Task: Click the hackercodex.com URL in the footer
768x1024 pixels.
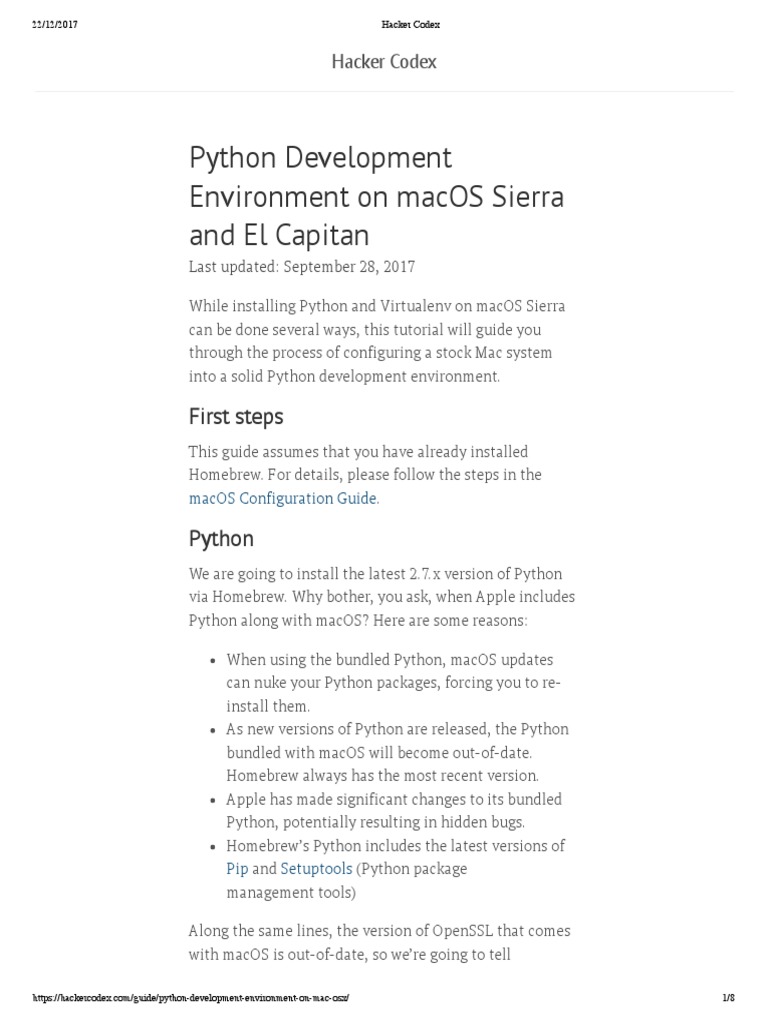Action: [x=191, y=998]
